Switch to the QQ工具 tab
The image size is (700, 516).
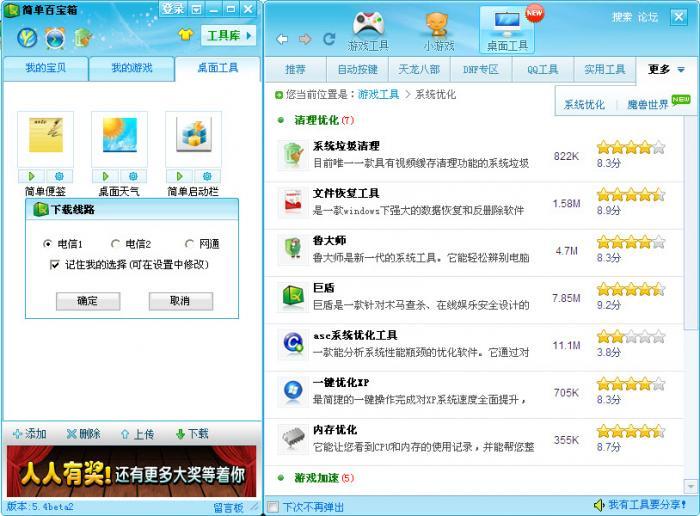543,70
